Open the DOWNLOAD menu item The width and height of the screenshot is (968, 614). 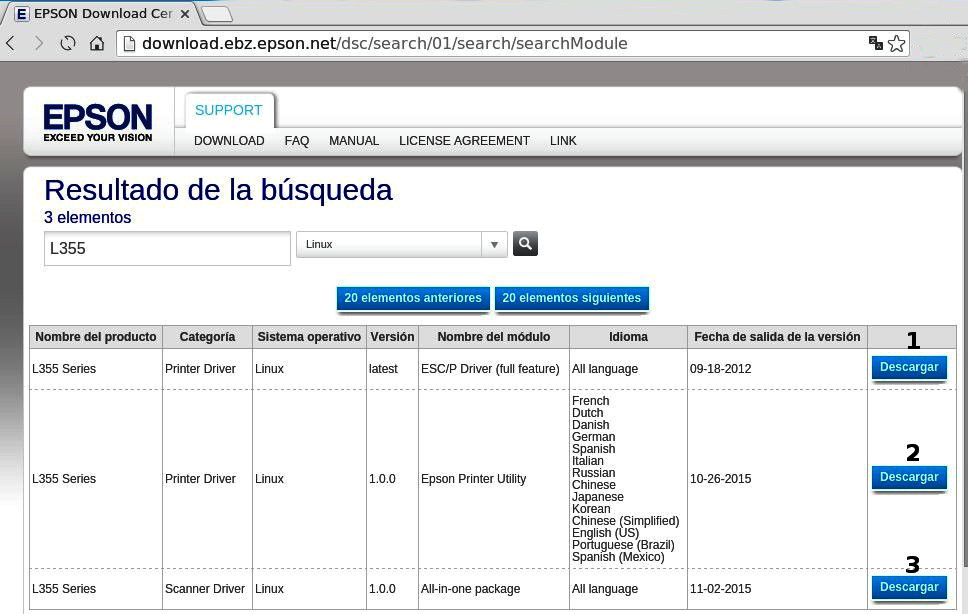[x=229, y=141]
